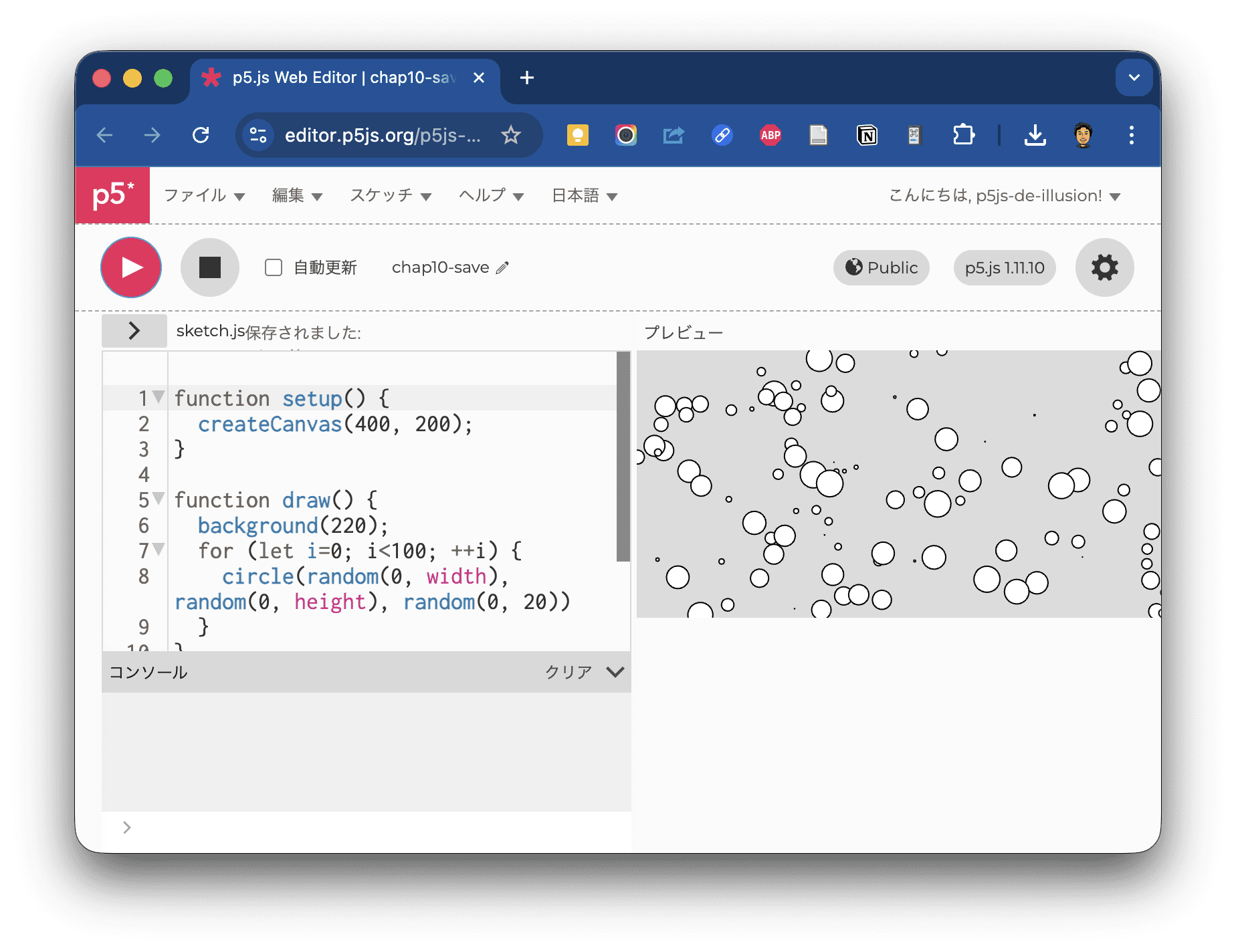Collapse the console panel chevron
Screen dimensions: 1236x952
click(x=615, y=672)
